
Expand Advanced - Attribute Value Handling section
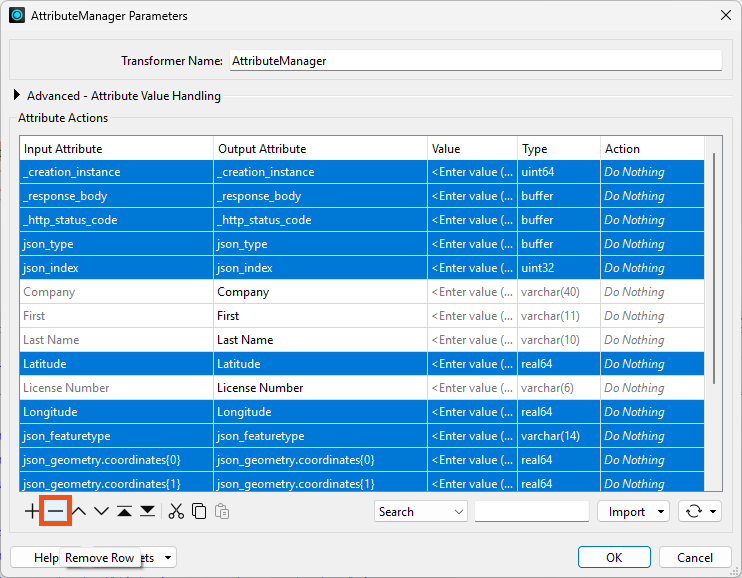point(17,95)
